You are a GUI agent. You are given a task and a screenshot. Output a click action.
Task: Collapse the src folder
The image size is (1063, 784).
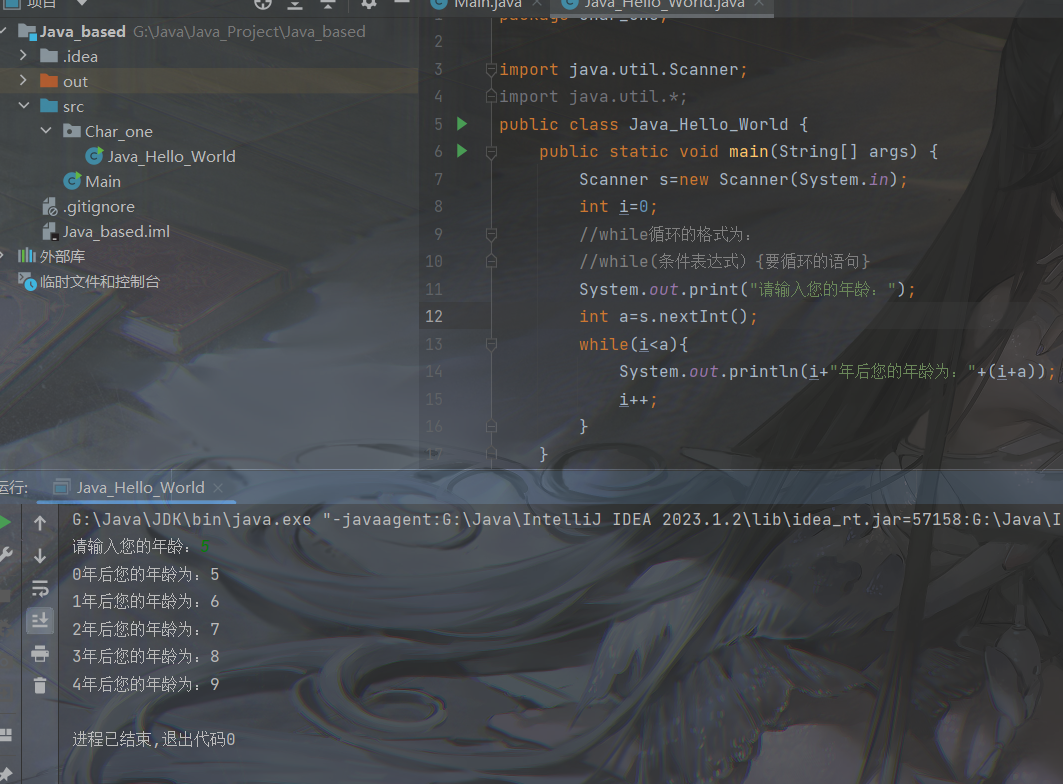point(24,106)
